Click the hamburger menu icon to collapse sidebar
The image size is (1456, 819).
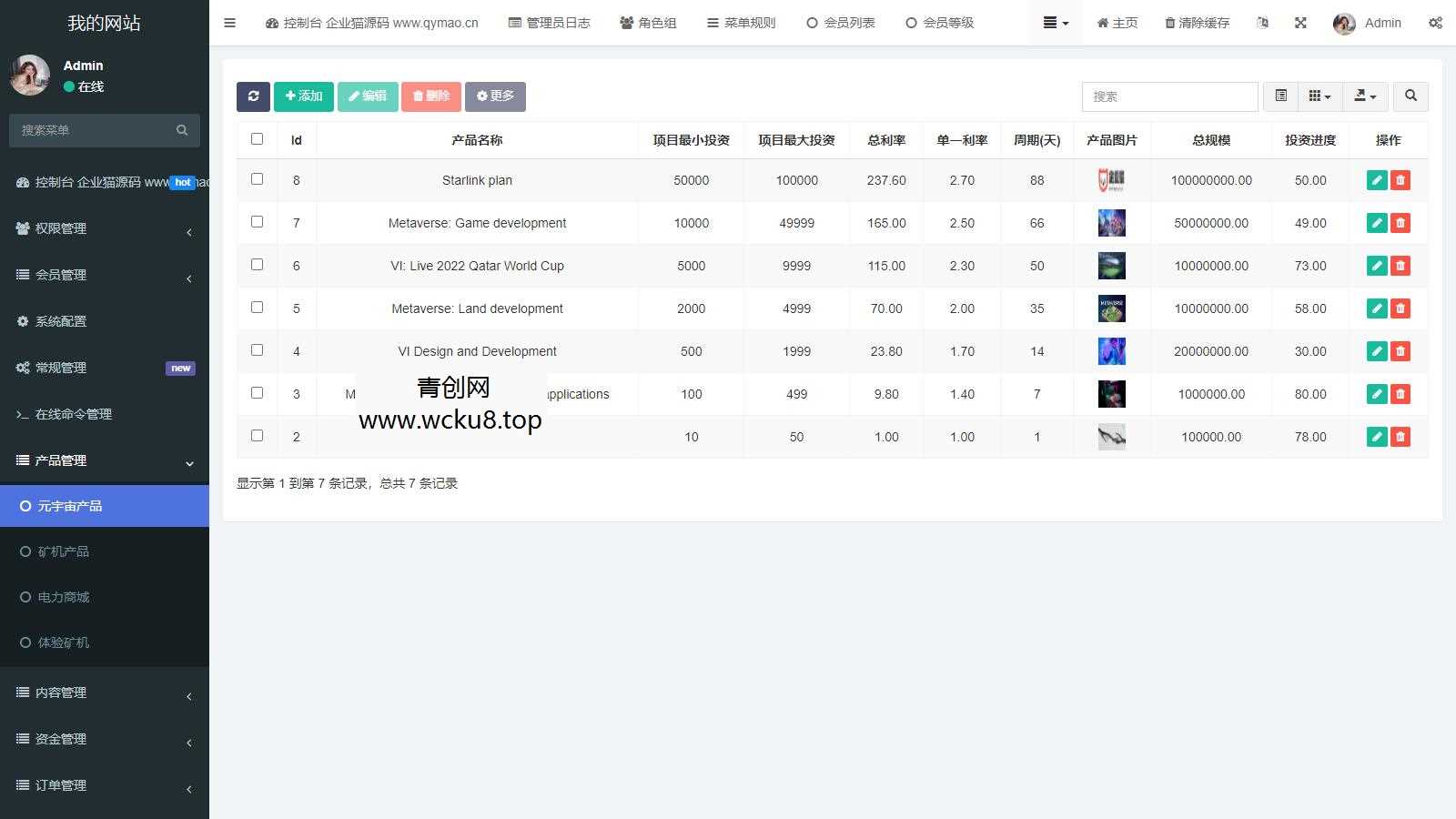click(229, 23)
